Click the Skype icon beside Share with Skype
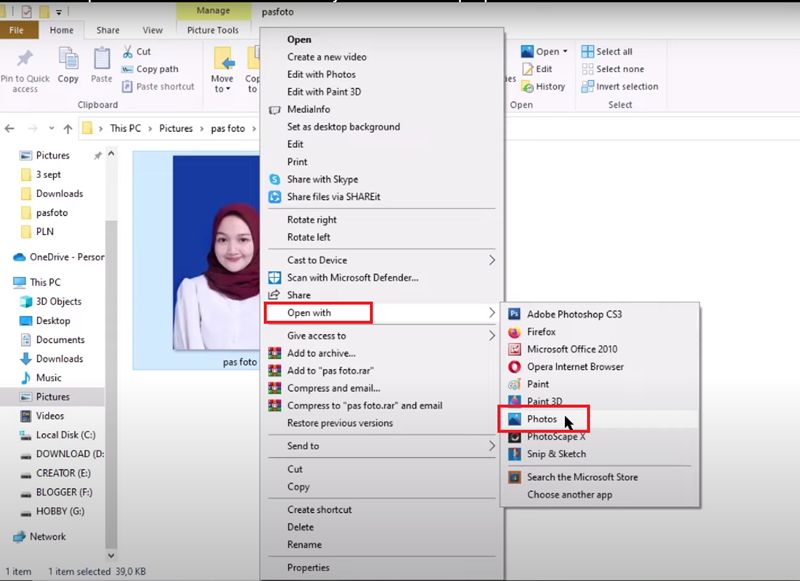The width and height of the screenshot is (800, 581). (275, 180)
